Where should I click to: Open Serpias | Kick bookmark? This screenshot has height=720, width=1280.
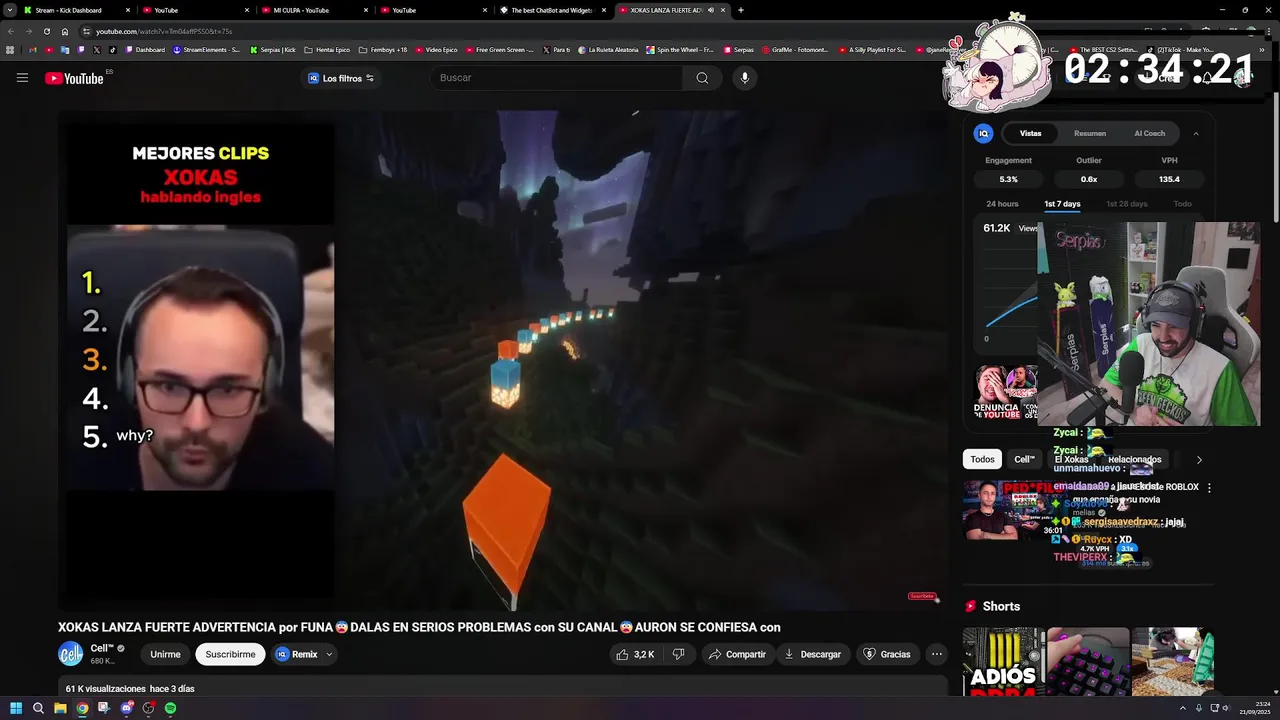tap(273, 49)
